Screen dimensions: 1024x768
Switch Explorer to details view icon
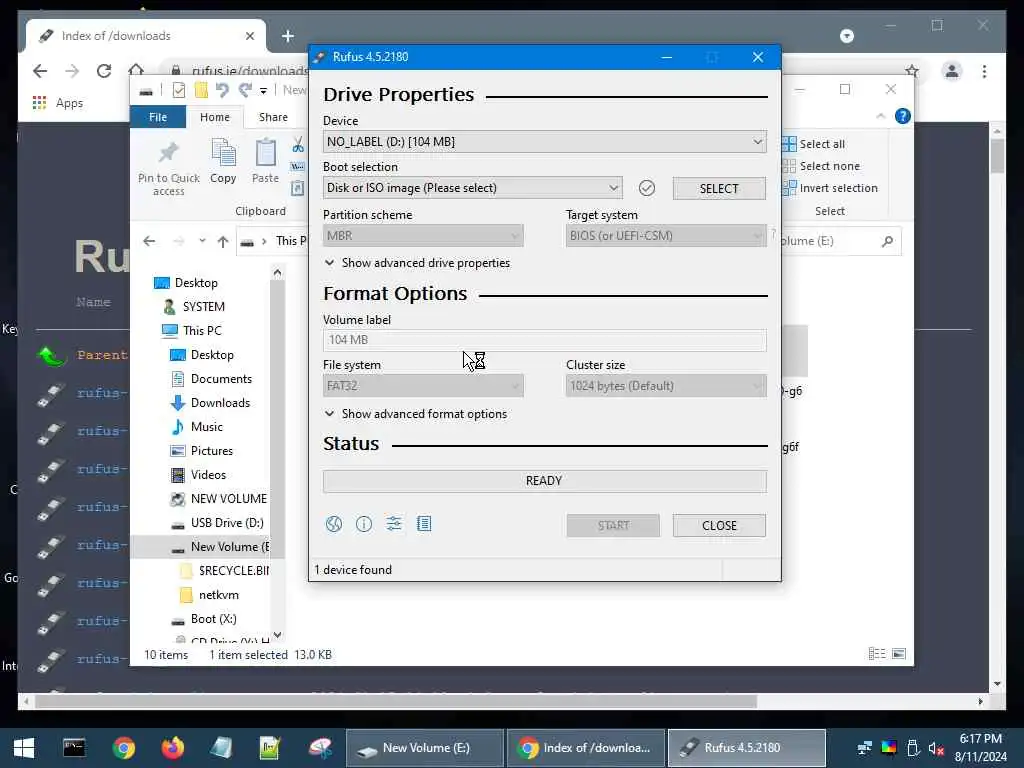point(877,654)
